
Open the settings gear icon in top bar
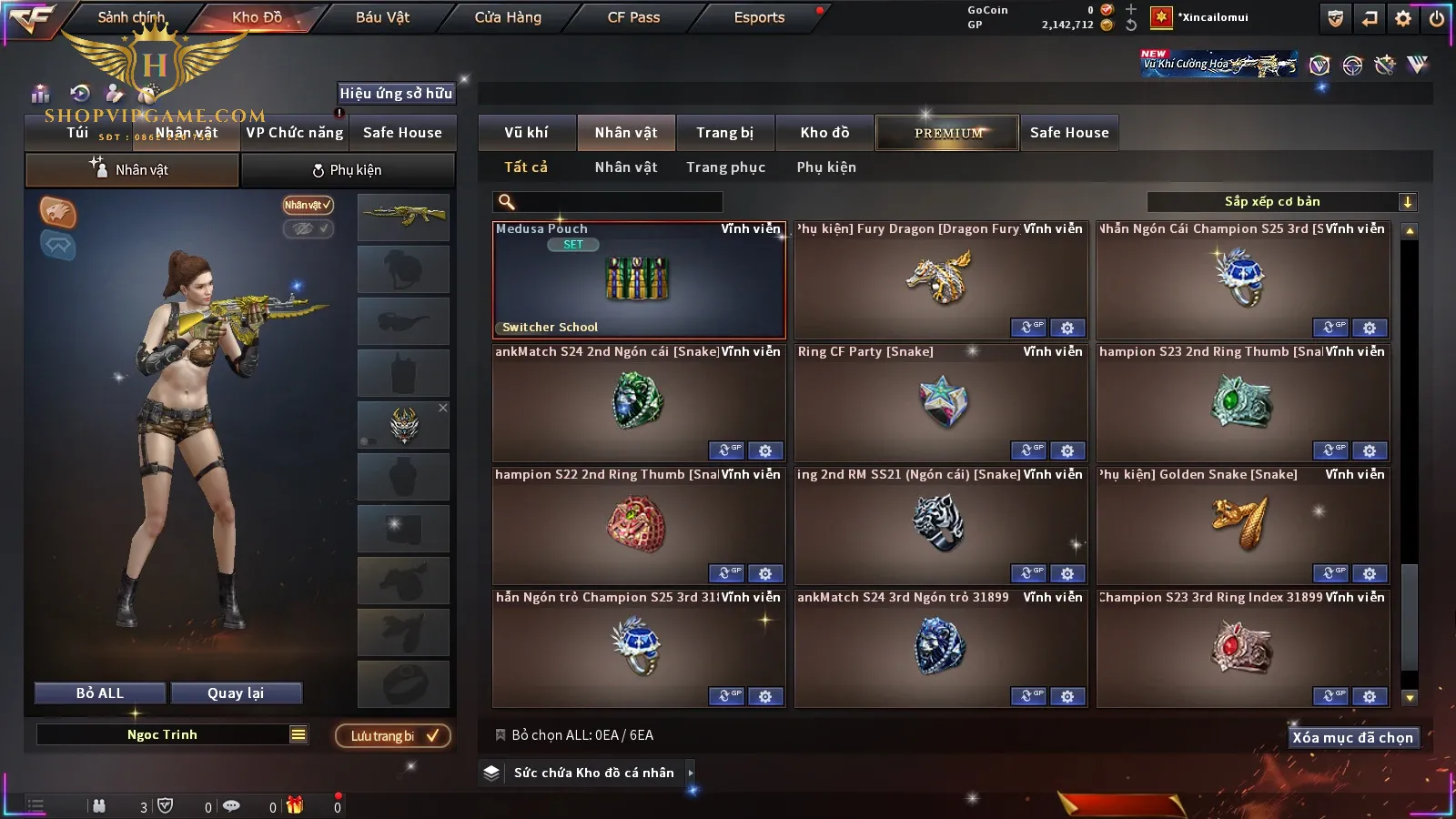pos(1403,17)
